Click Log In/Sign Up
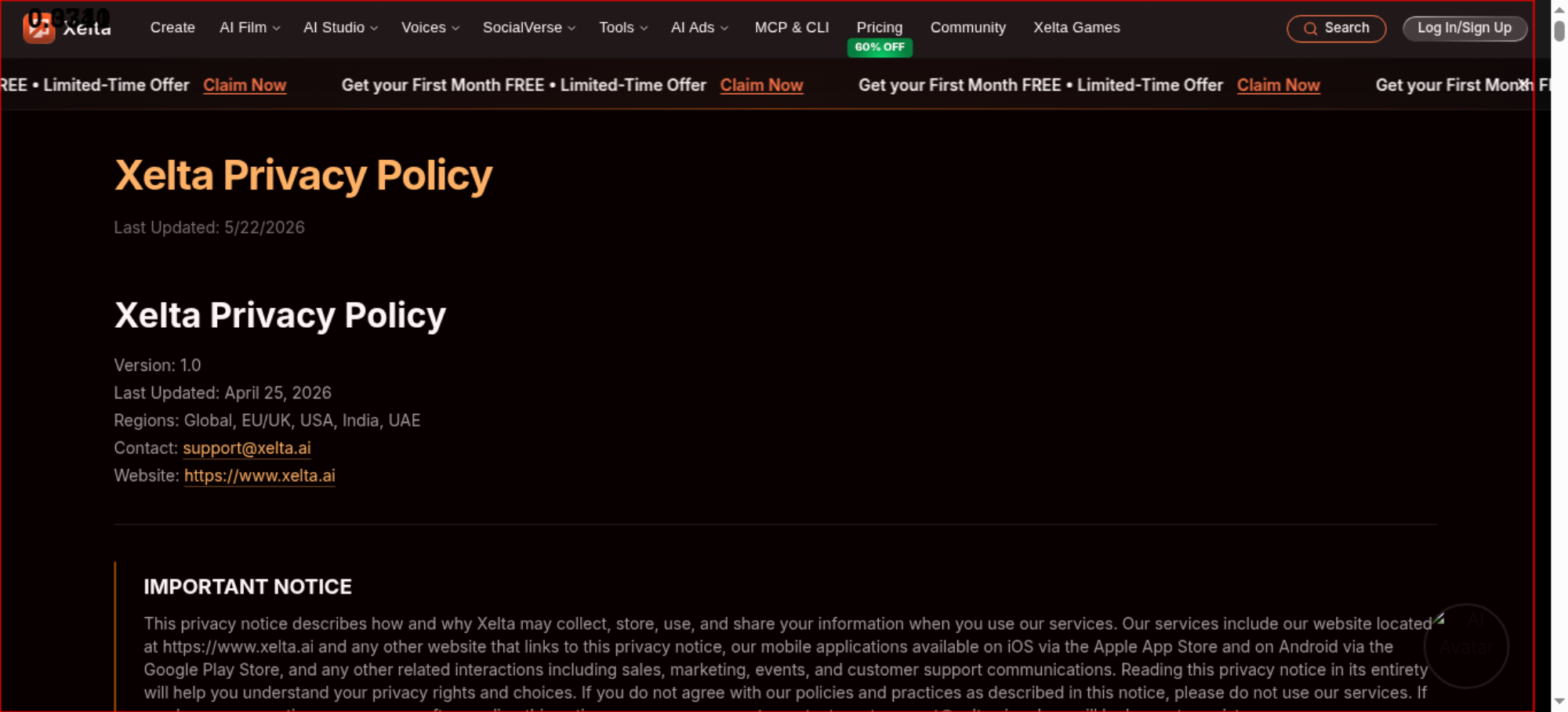Viewport: 1568px width, 712px height. (x=1465, y=28)
